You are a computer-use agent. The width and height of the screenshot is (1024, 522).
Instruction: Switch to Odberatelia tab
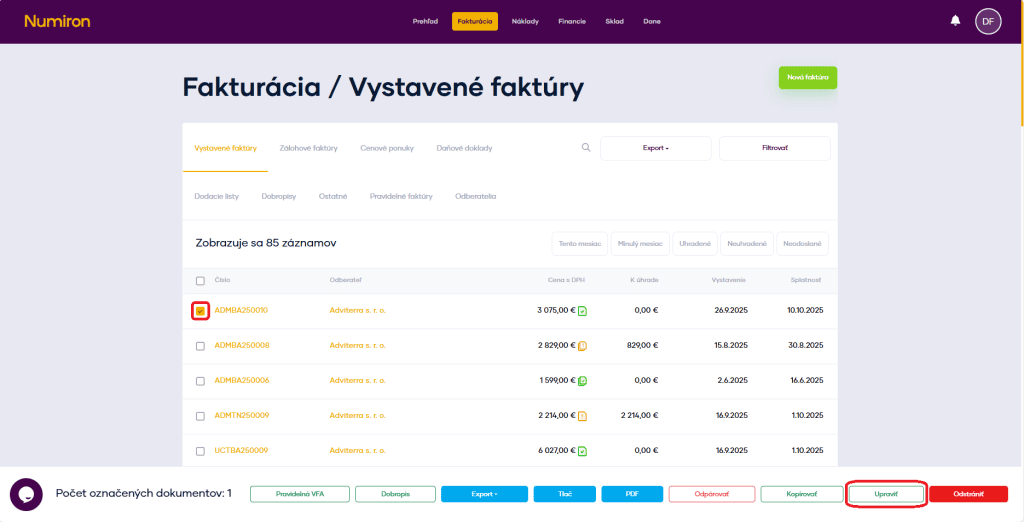[x=475, y=196]
